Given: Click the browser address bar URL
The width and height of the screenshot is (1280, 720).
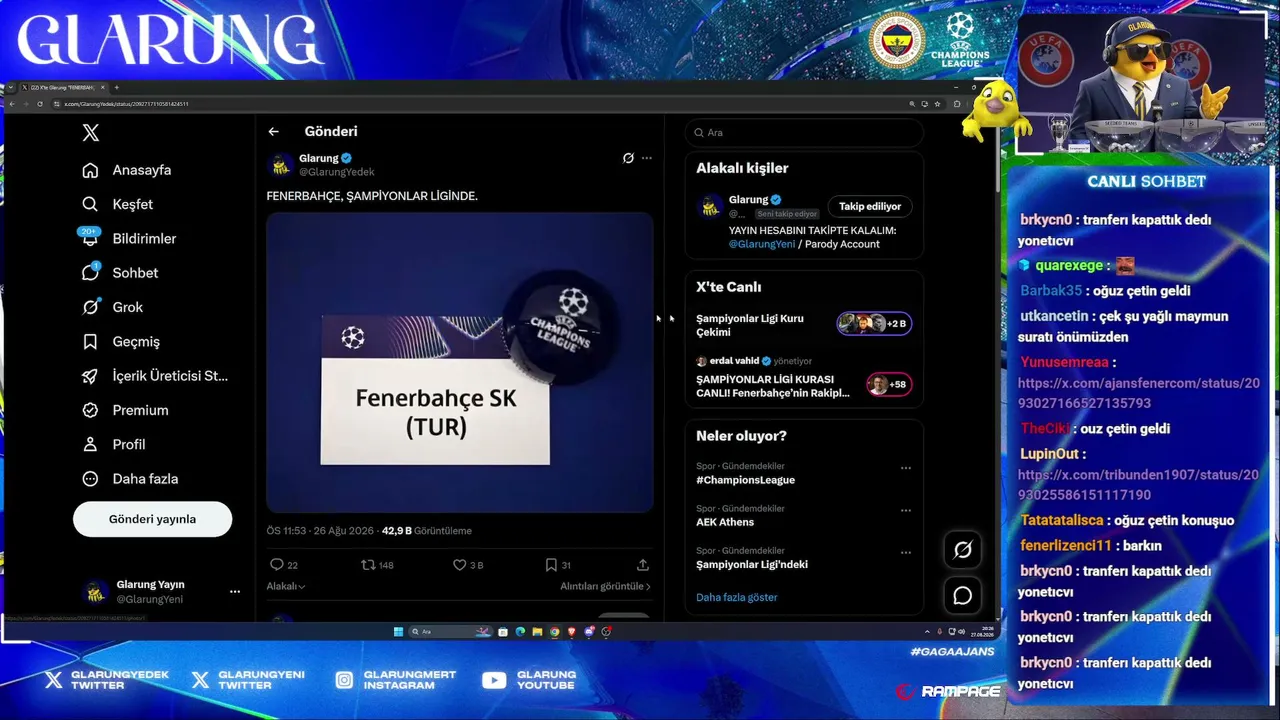Looking at the screenshot, I should click(126, 104).
